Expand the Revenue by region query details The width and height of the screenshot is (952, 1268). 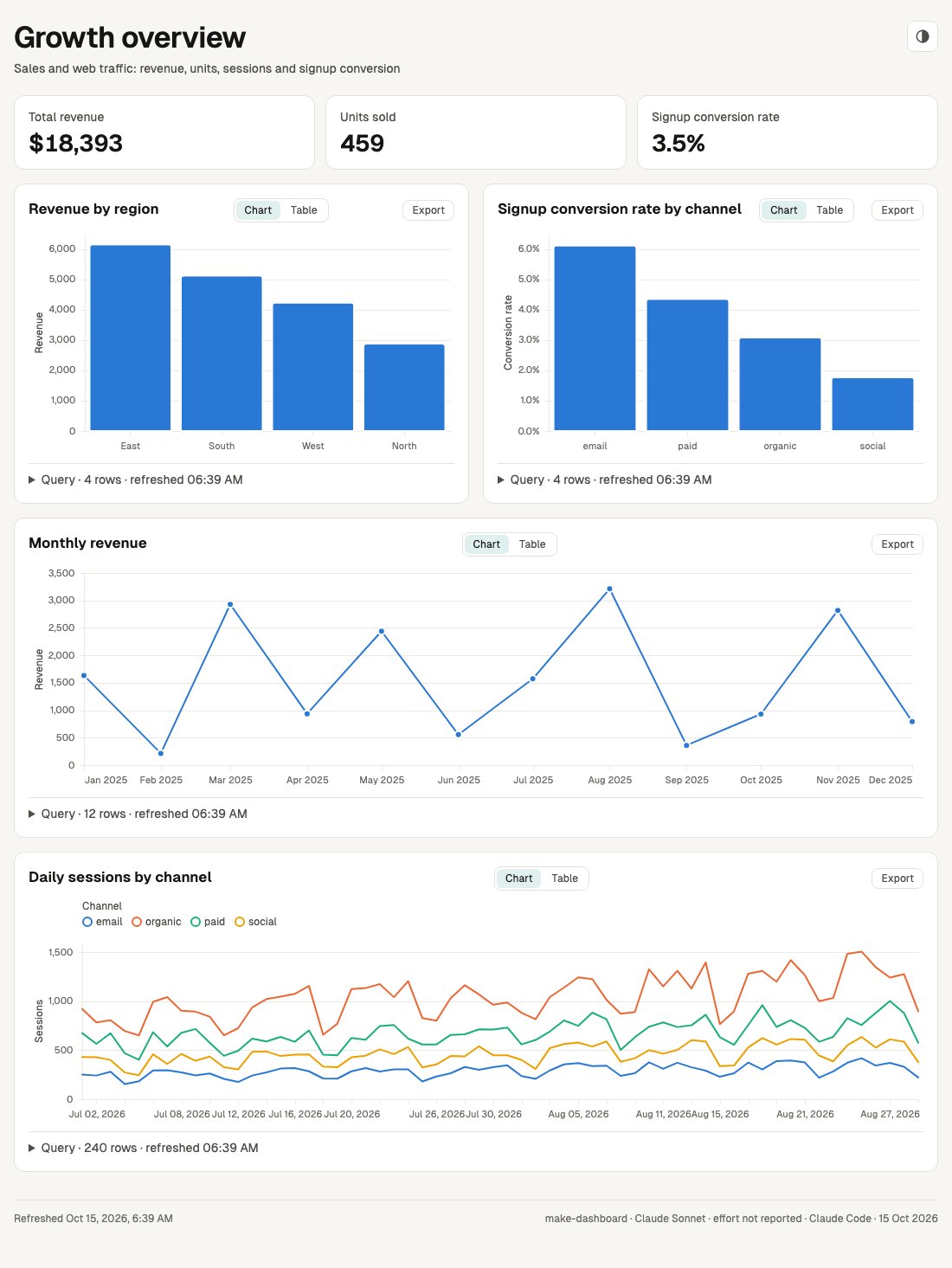point(136,480)
